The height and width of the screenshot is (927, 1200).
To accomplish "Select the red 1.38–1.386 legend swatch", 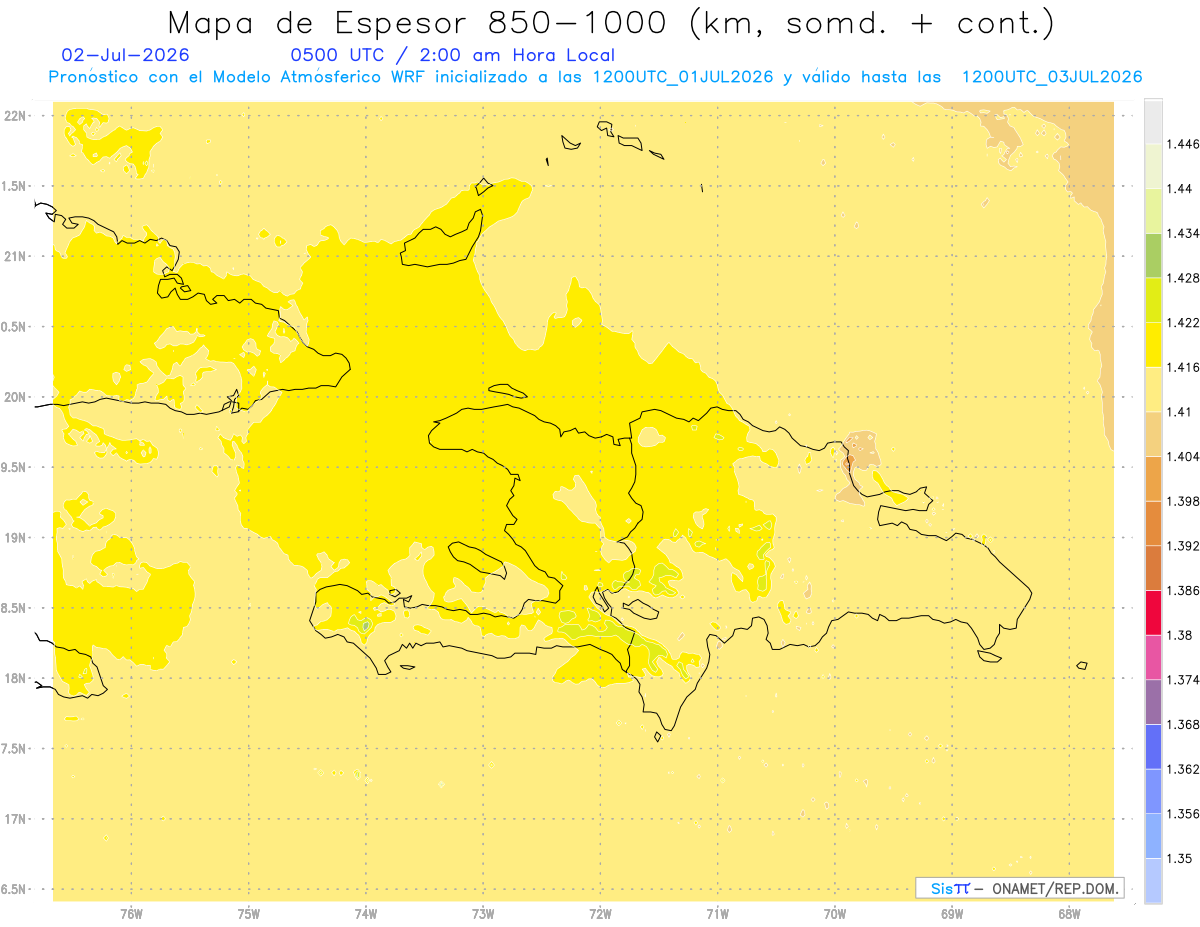I will click(x=1153, y=613).
